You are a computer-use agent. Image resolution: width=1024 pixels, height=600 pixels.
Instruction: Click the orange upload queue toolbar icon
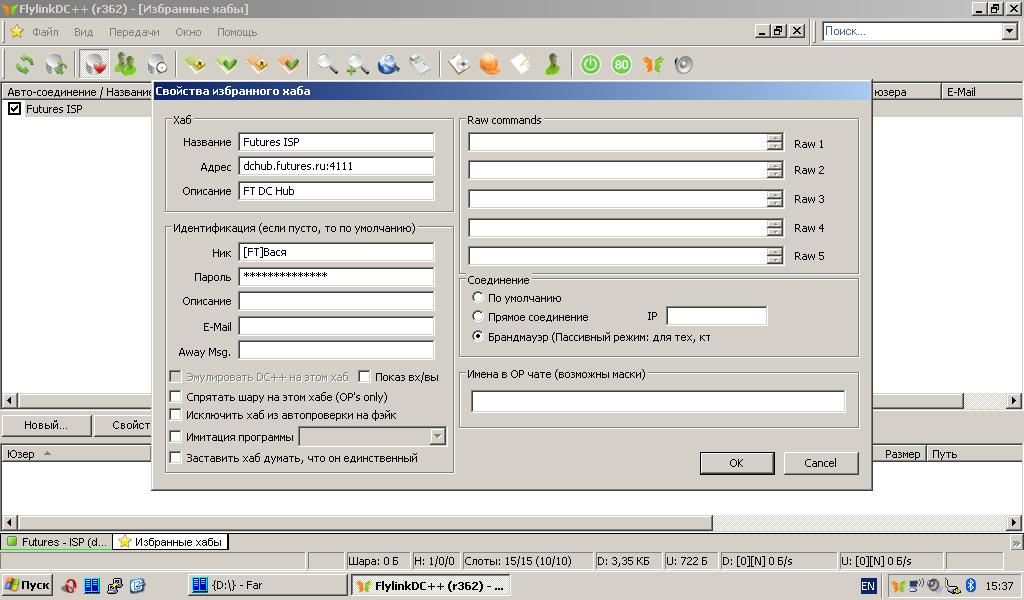click(257, 64)
